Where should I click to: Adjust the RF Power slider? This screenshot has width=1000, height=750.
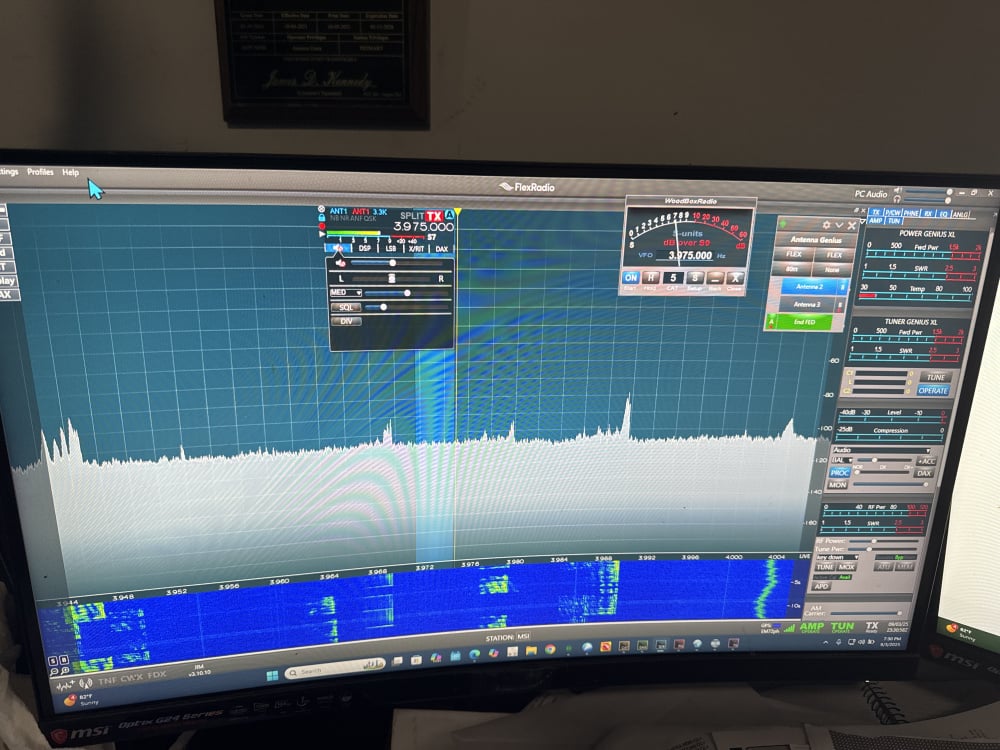point(884,541)
